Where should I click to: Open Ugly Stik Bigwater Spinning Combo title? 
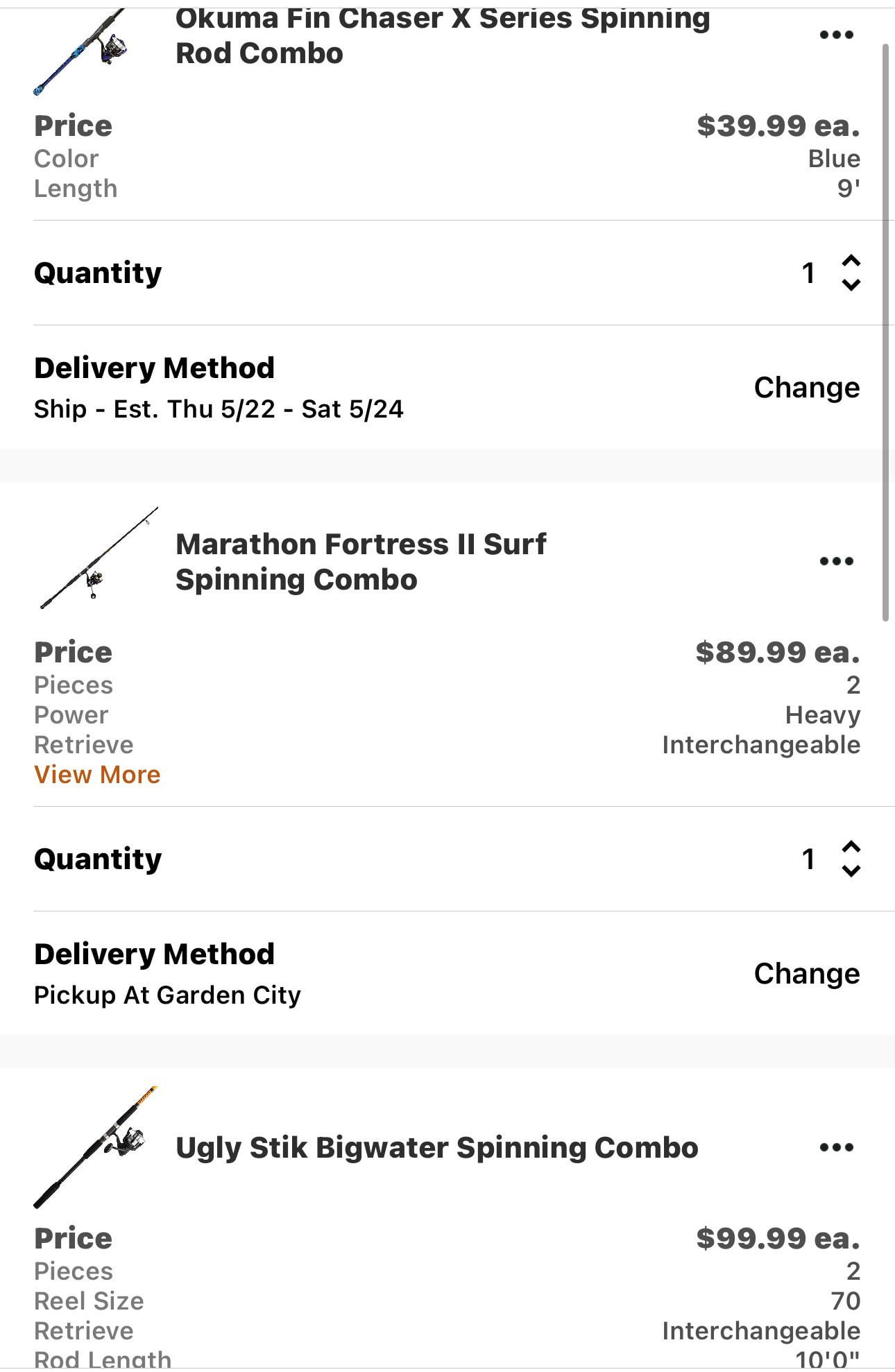point(436,1147)
